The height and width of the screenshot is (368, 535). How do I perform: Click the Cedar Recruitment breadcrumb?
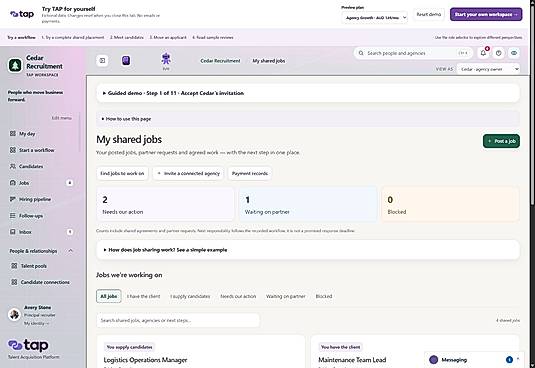click(x=220, y=61)
